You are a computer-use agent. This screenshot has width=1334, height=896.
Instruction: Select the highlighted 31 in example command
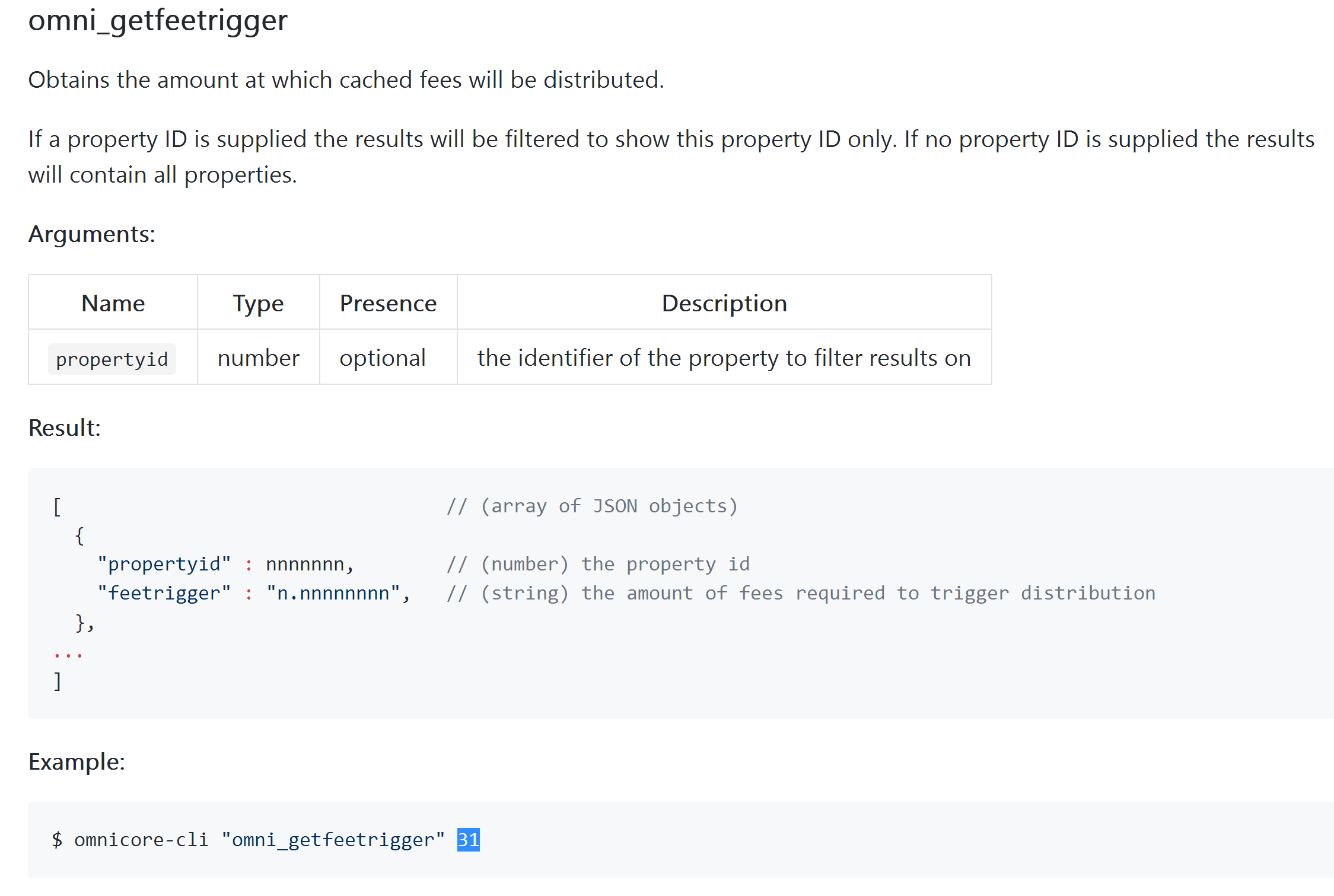(468, 840)
